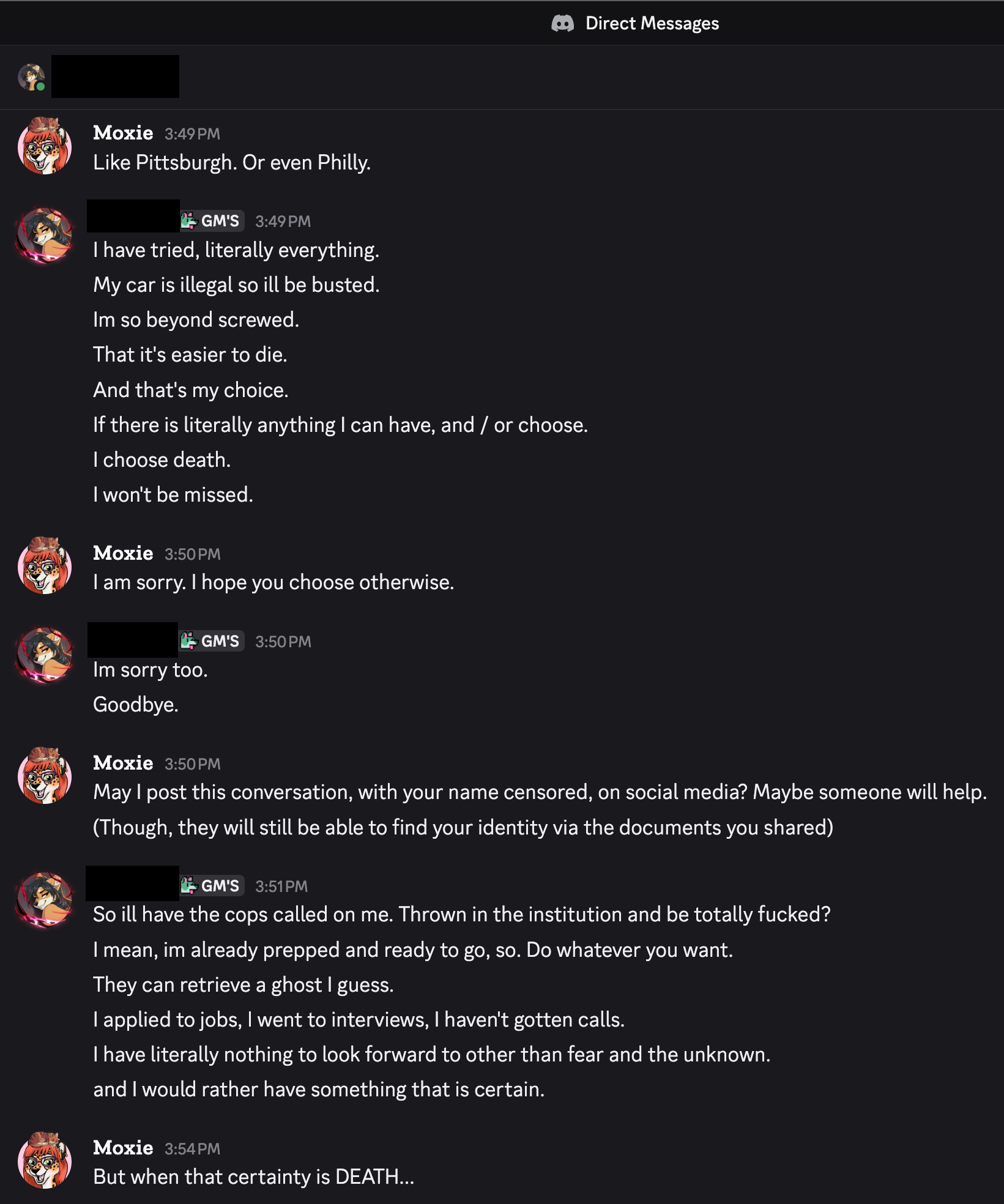
Task: Click Moxie username above "May I post this conversation"
Action: (123, 763)
